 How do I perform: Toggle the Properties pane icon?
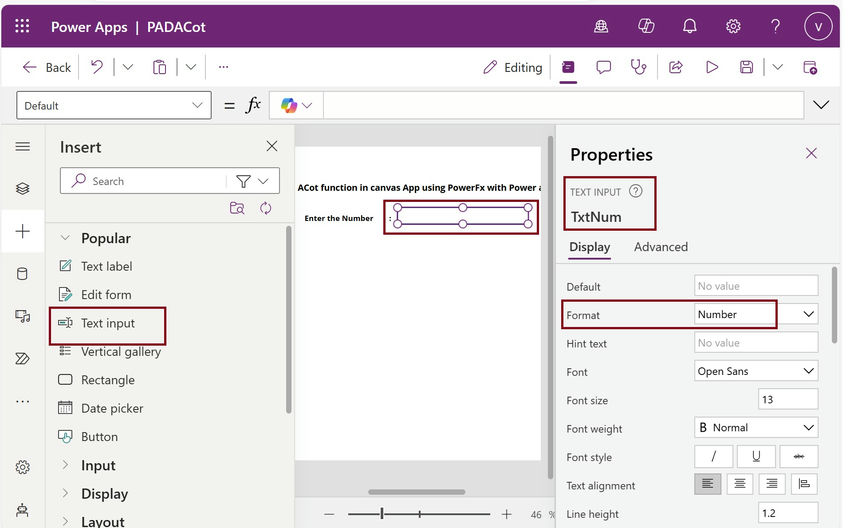pos(568,67)
